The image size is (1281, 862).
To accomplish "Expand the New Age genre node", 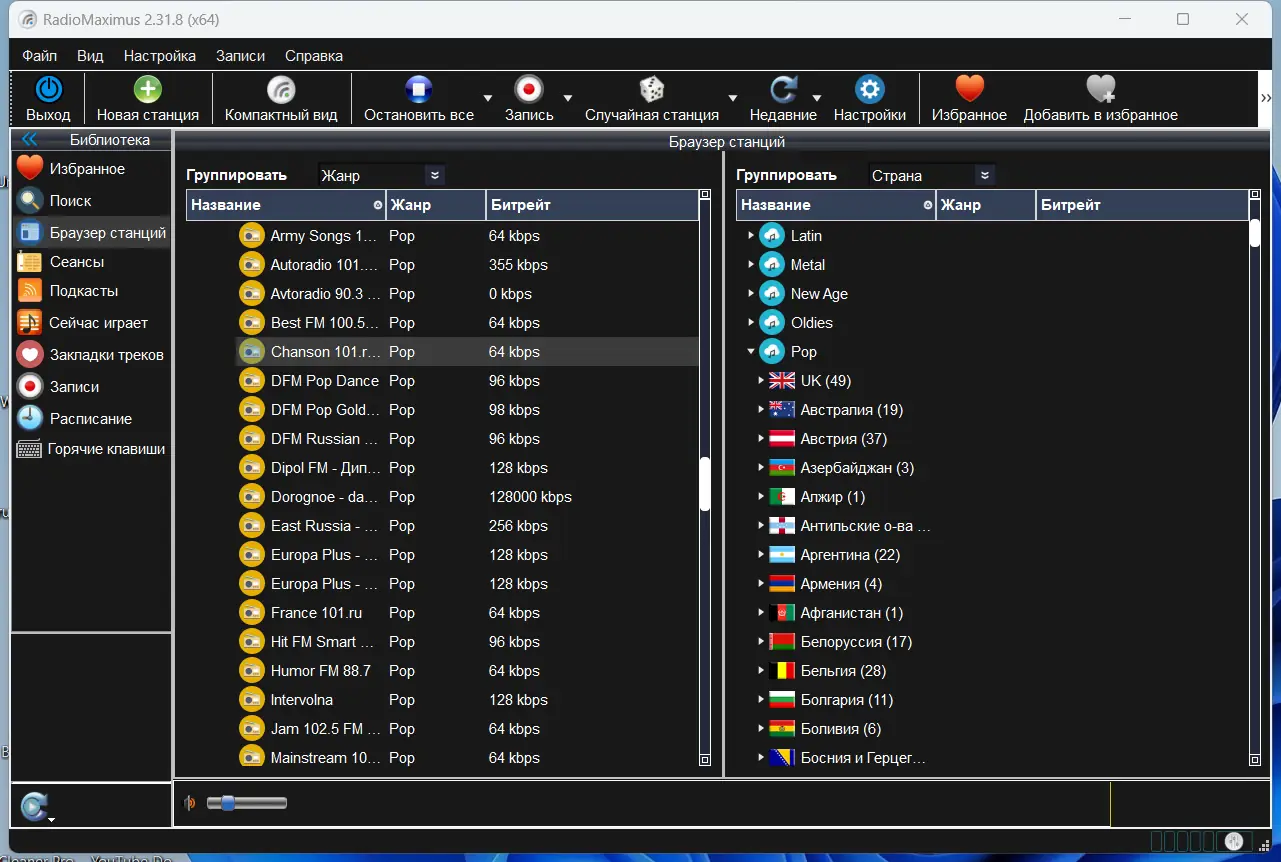I will click(751, 294).
